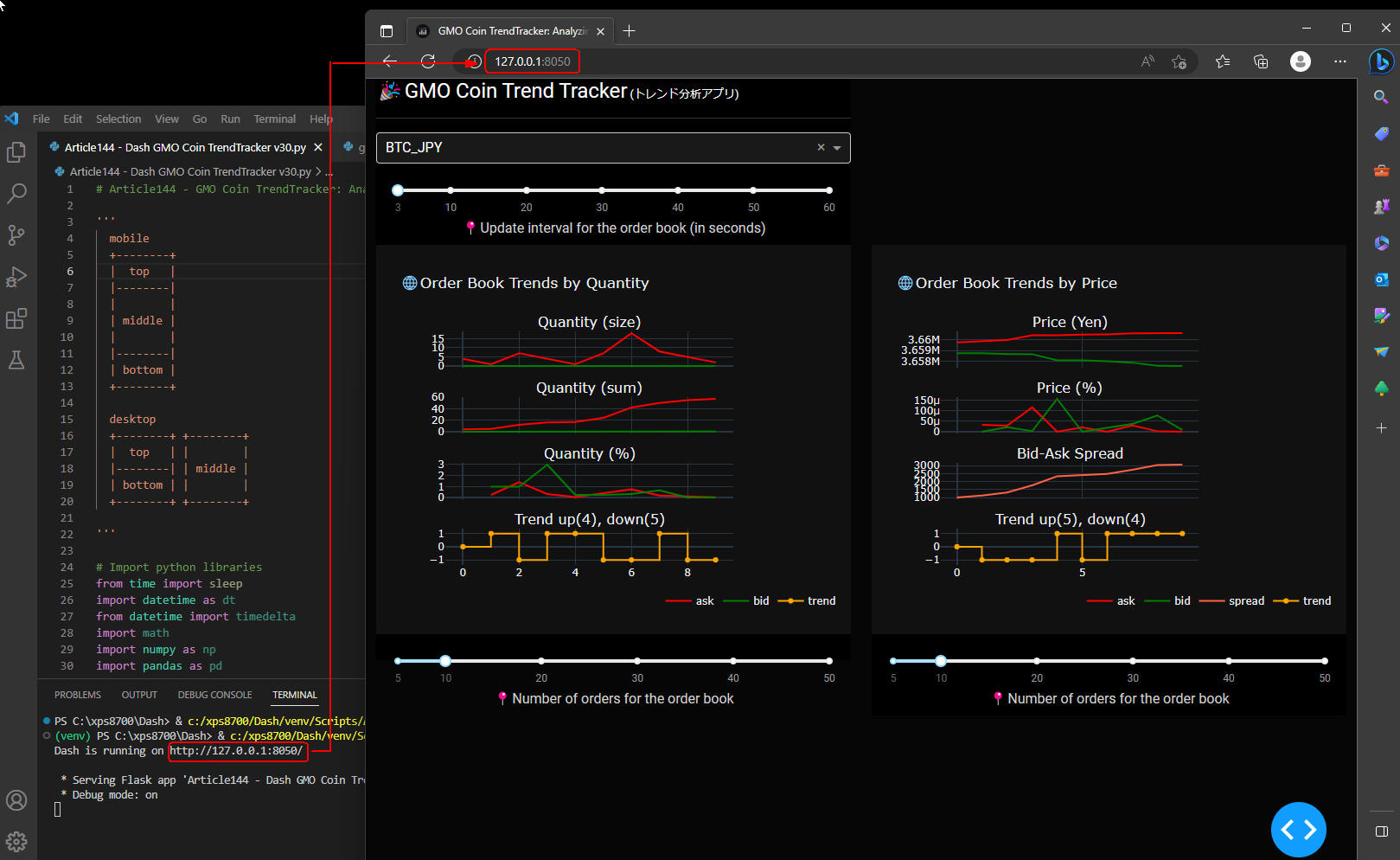Open http://127.0.0.1:8050/ link in terminal

pos(237,751)
